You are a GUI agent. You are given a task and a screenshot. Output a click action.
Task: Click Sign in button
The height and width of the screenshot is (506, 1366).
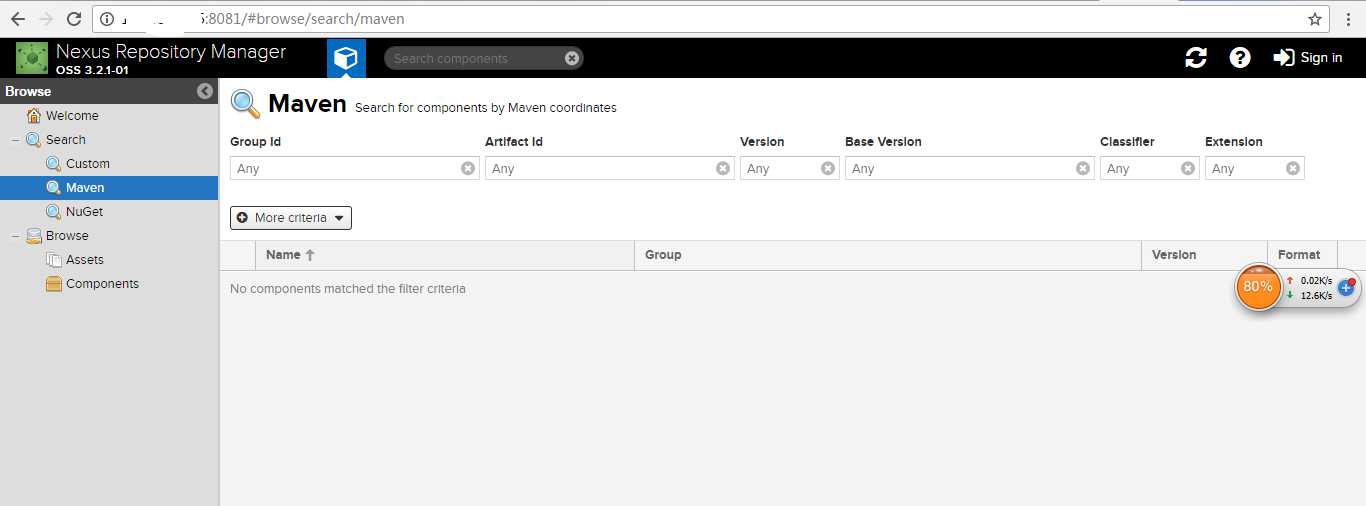[x=1308, y=58]
